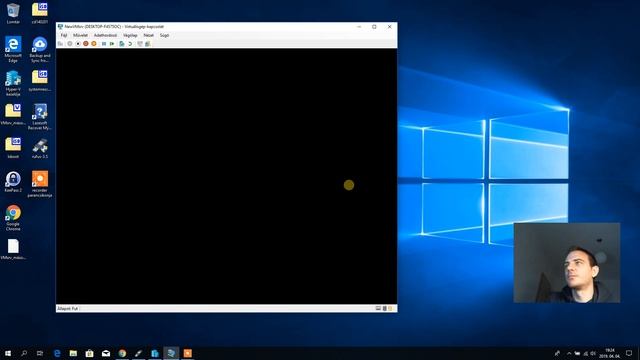This screenshot has height=360, width=640.
Task: Click the last icon in the VM toolbar
Action: 148,44
